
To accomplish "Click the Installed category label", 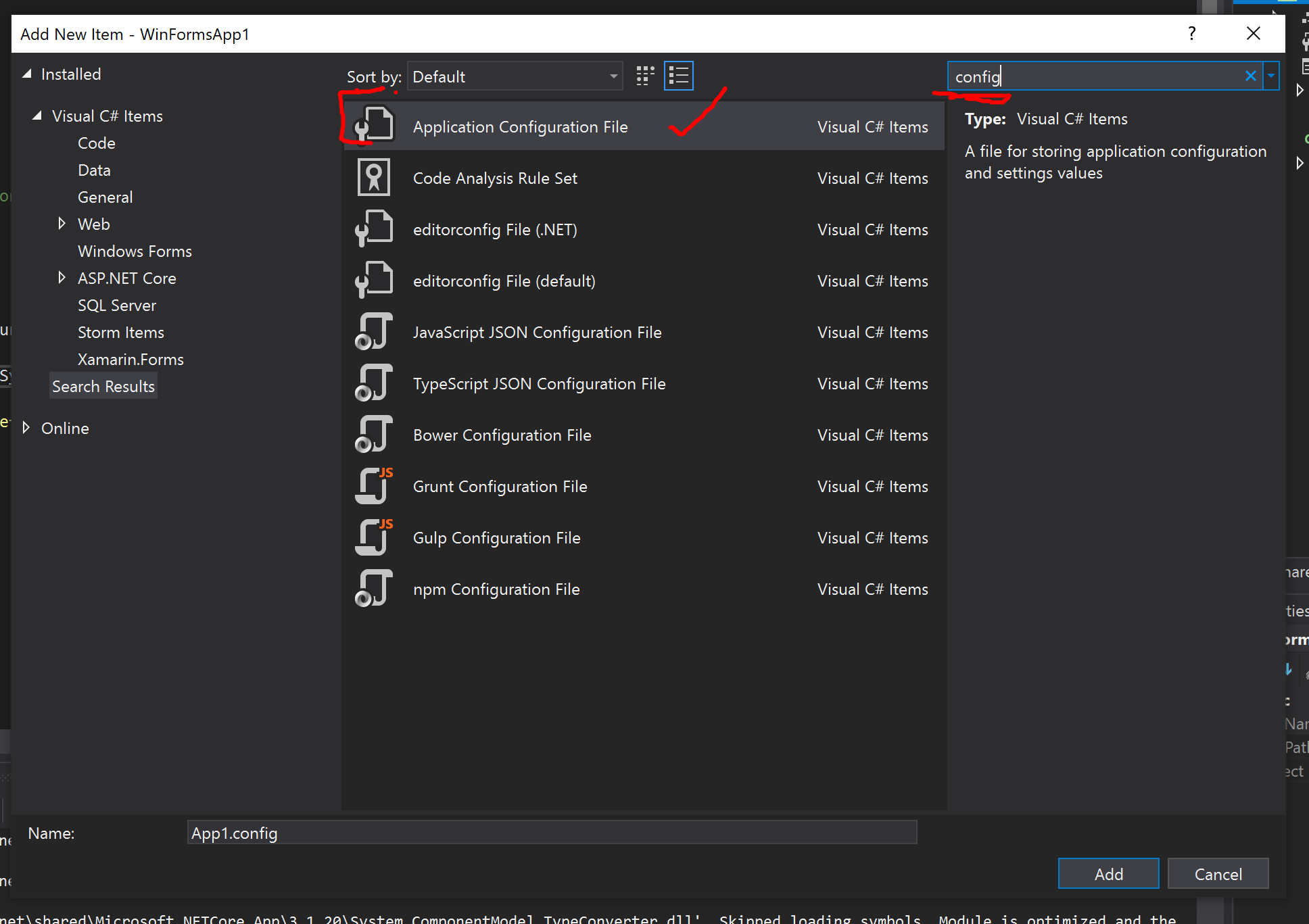I will (71, 74).
